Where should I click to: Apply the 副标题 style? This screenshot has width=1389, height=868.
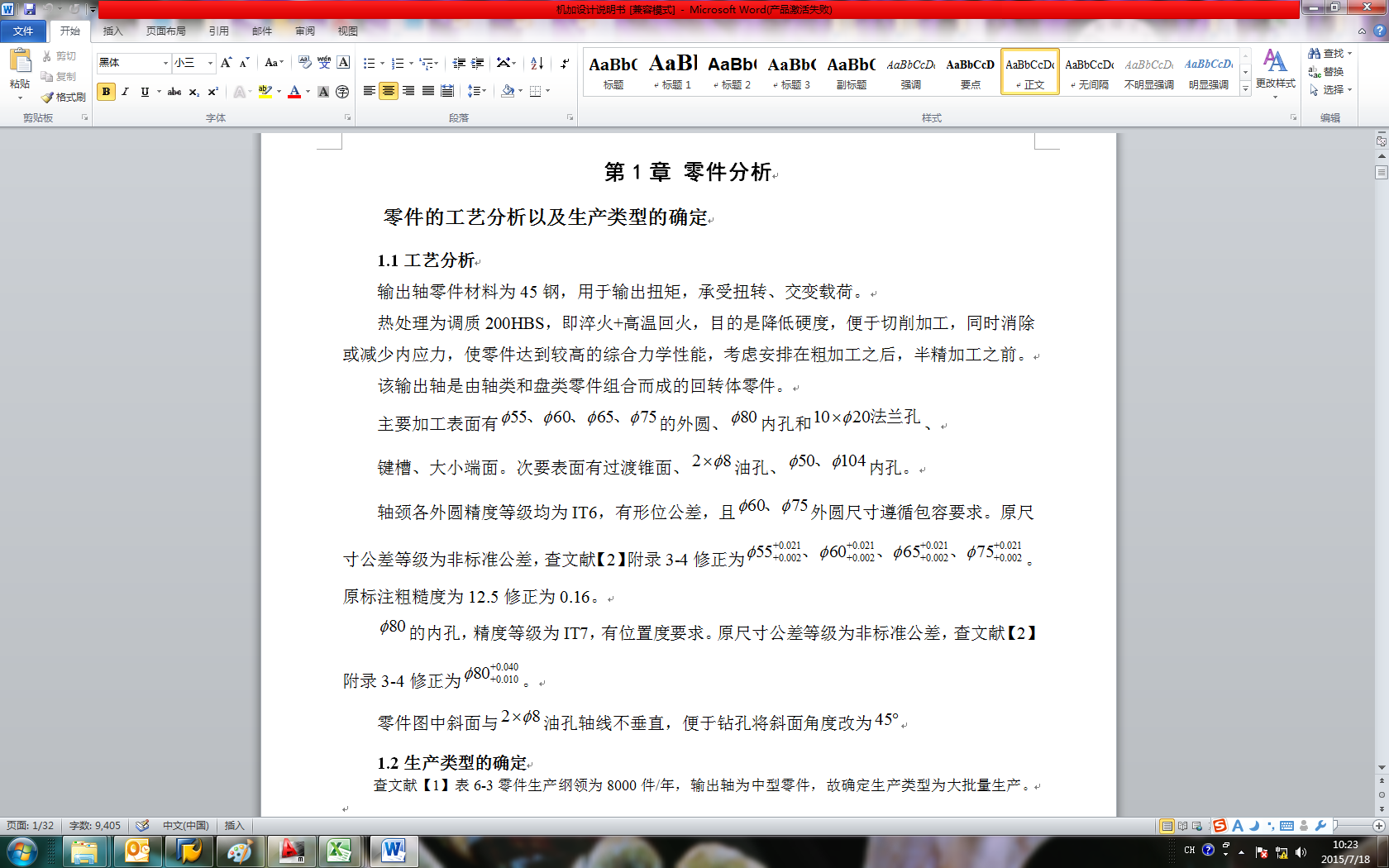pyautogui.click(x=852, y=72)
